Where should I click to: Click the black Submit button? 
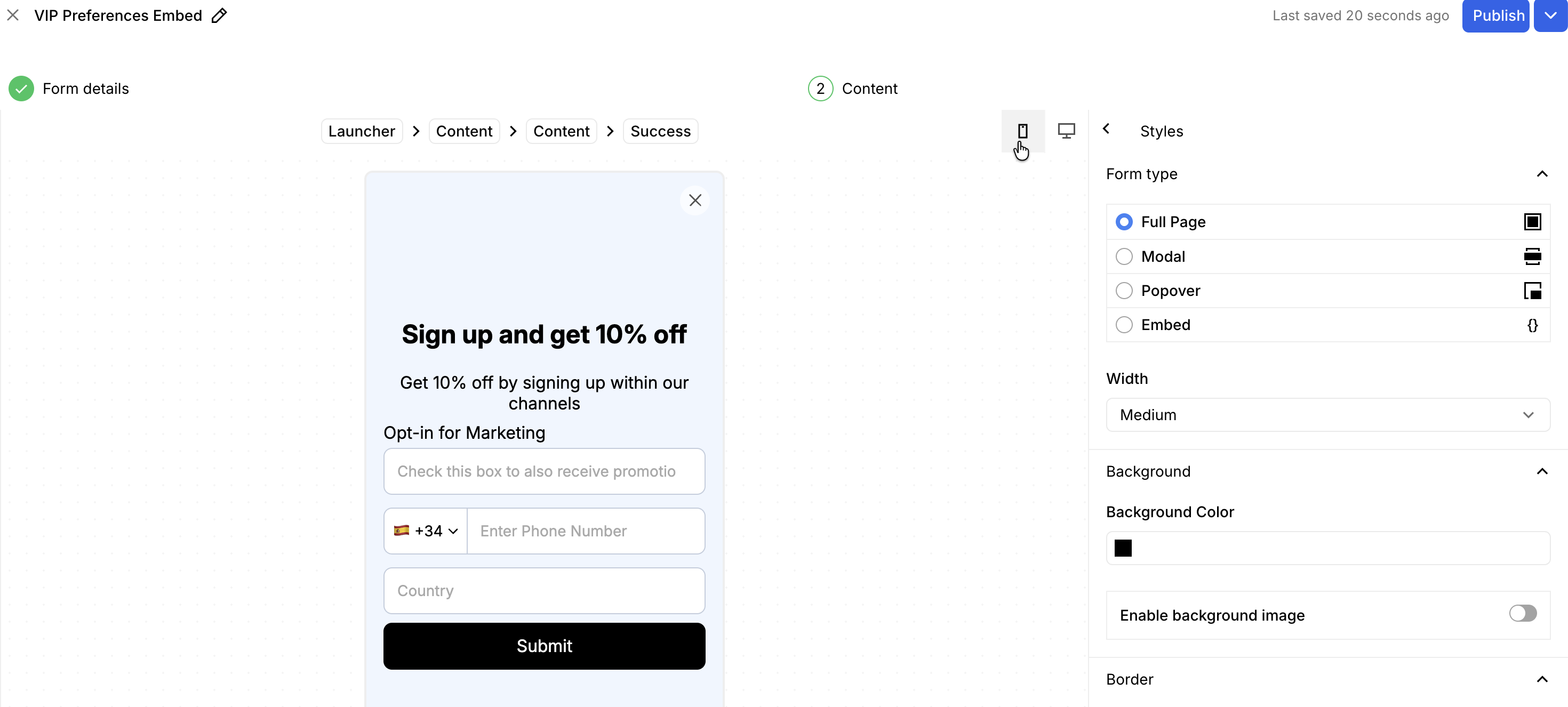coord(543,646)
